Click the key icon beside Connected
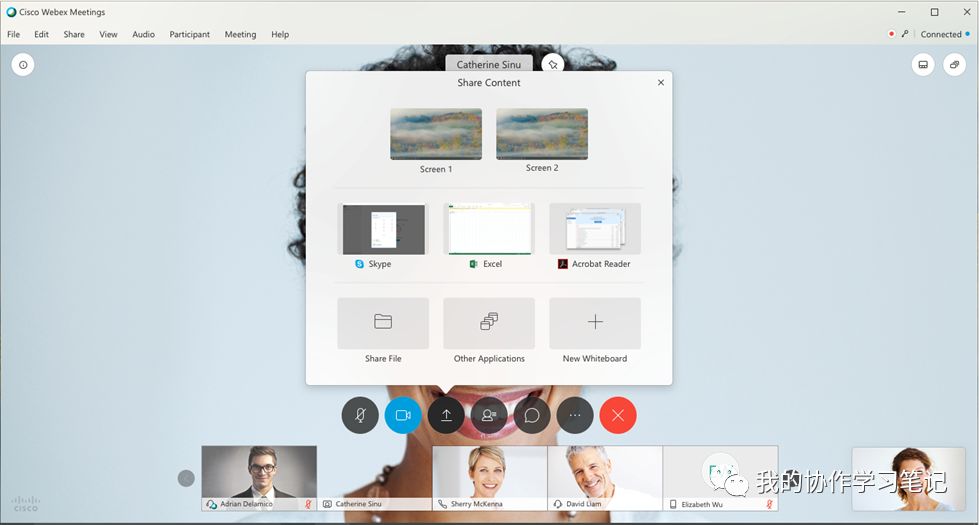979x525 pixels. coord(905,34)
